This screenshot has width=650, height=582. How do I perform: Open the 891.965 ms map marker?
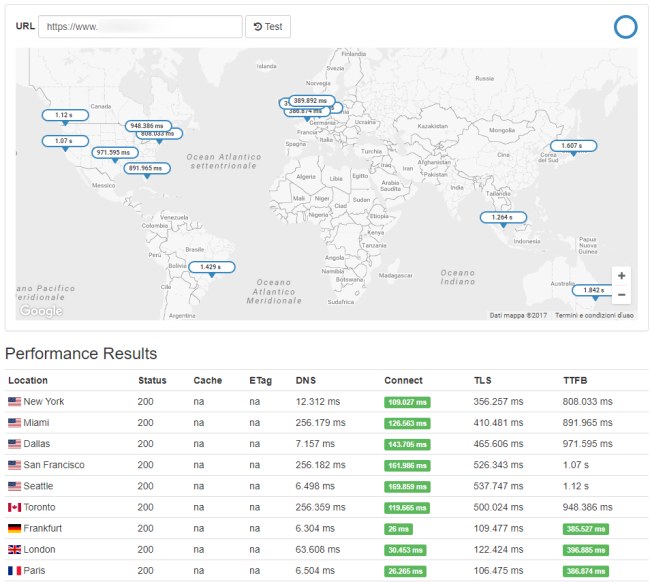pos(146,168)
